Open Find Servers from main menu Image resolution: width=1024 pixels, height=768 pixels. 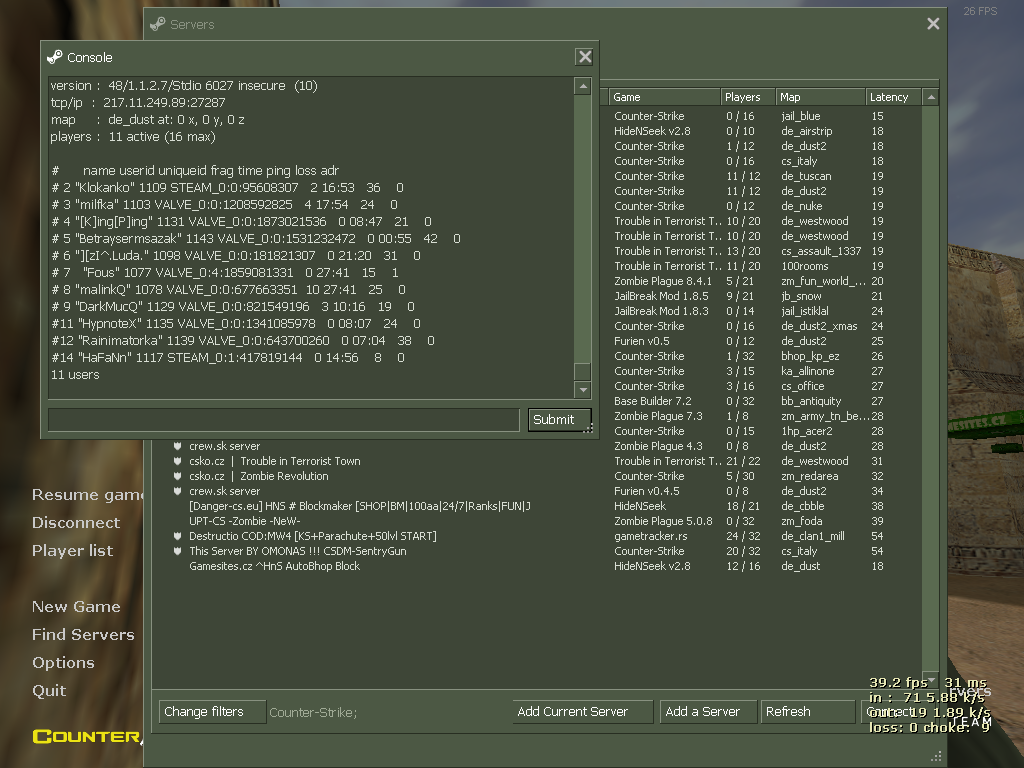pos(82,634)
